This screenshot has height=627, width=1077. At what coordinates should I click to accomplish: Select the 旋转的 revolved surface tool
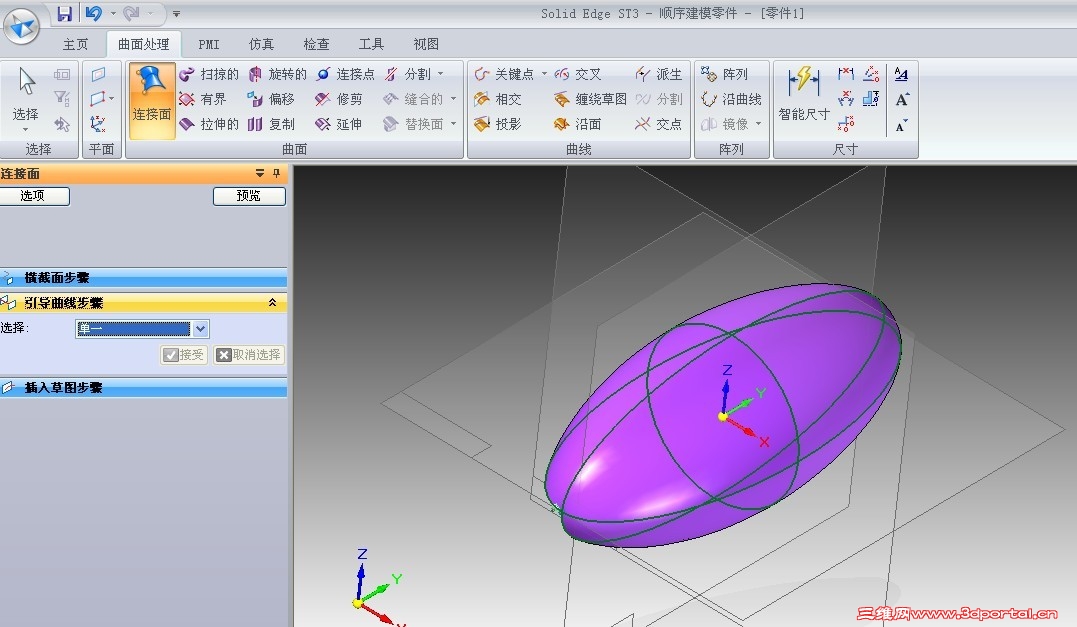coord(277,74)
